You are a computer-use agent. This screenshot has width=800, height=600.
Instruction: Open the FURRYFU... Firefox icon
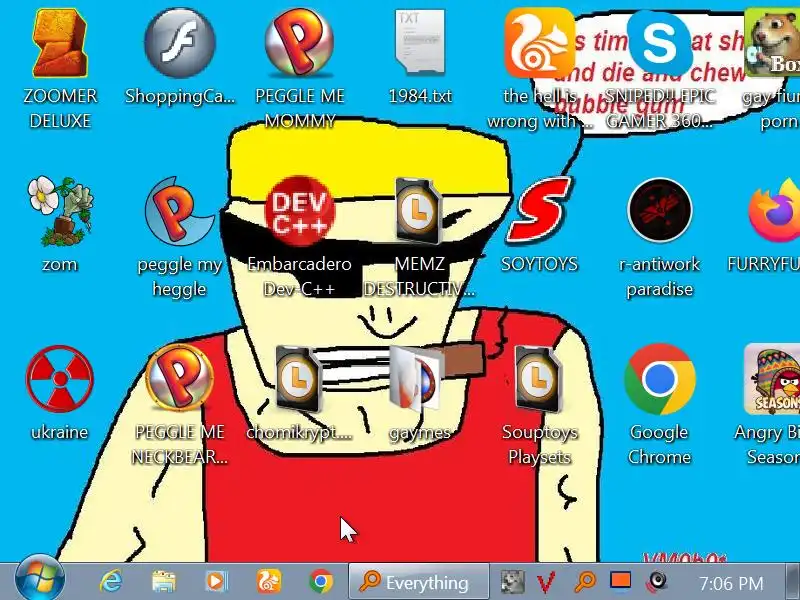click(773, 211)
